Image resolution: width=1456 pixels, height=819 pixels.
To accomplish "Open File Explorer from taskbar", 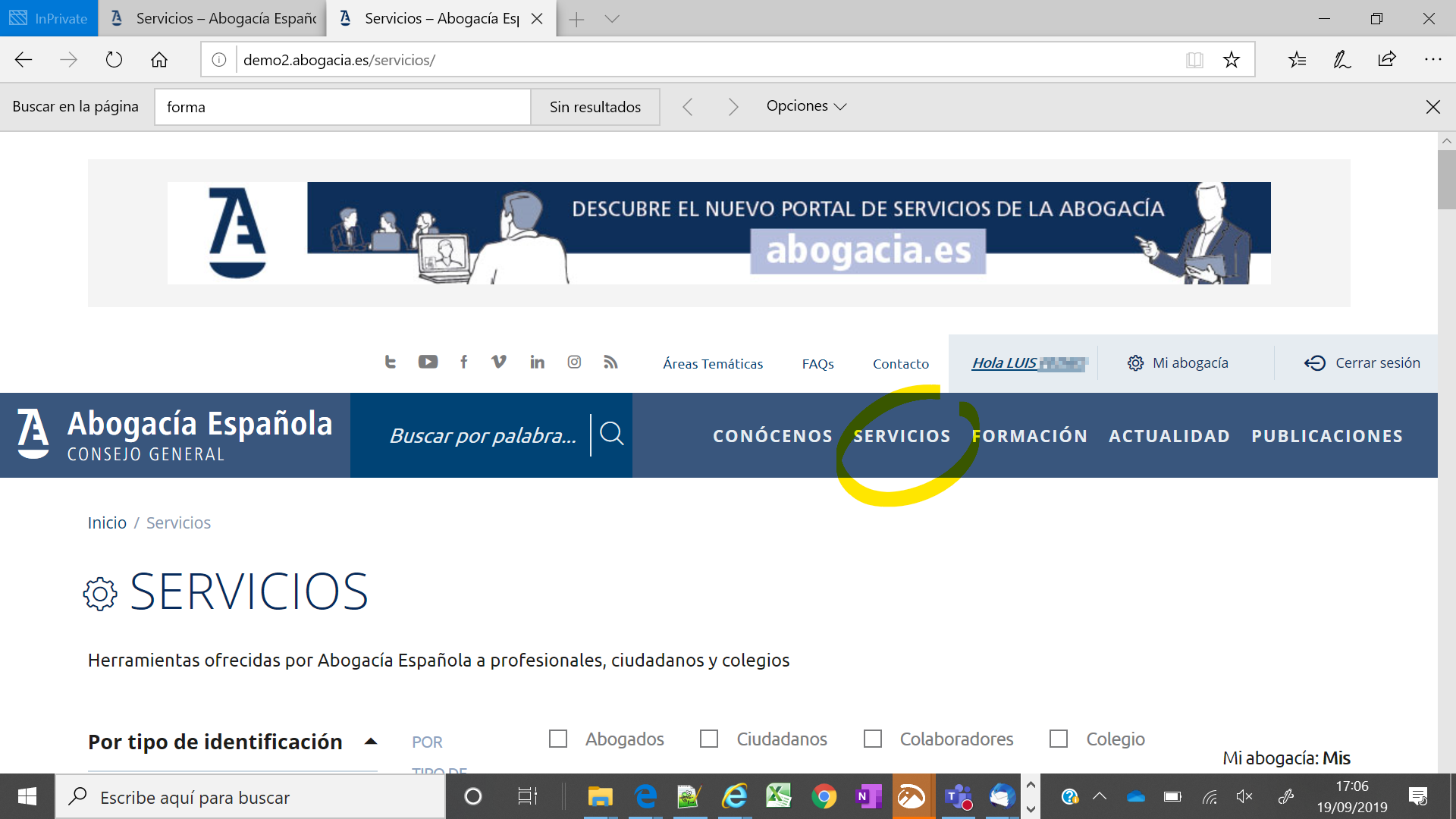I will [600, 796].
